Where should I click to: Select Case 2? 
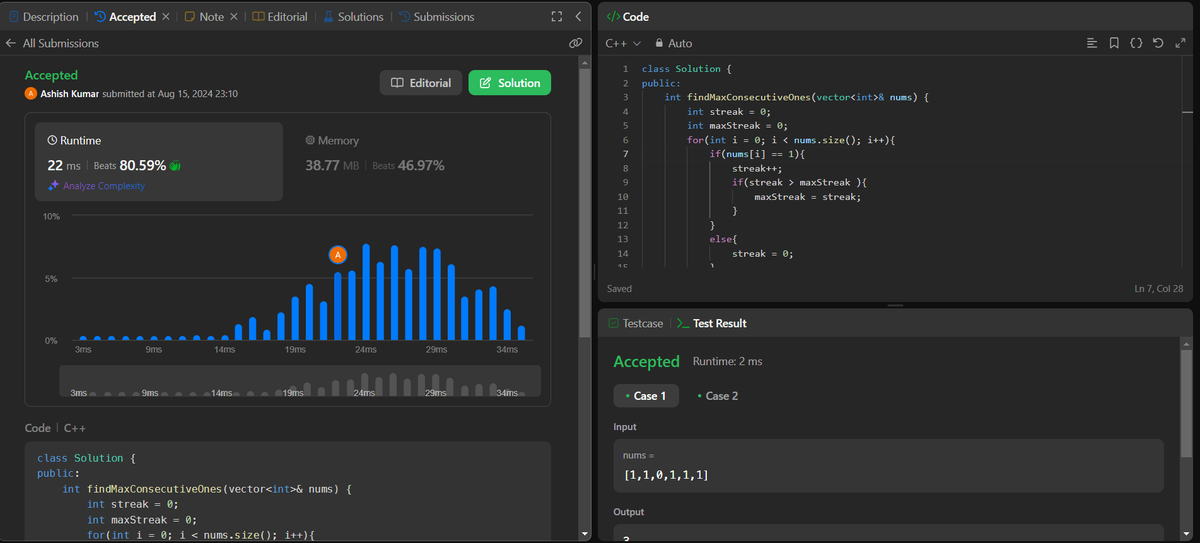click(717, 396)
